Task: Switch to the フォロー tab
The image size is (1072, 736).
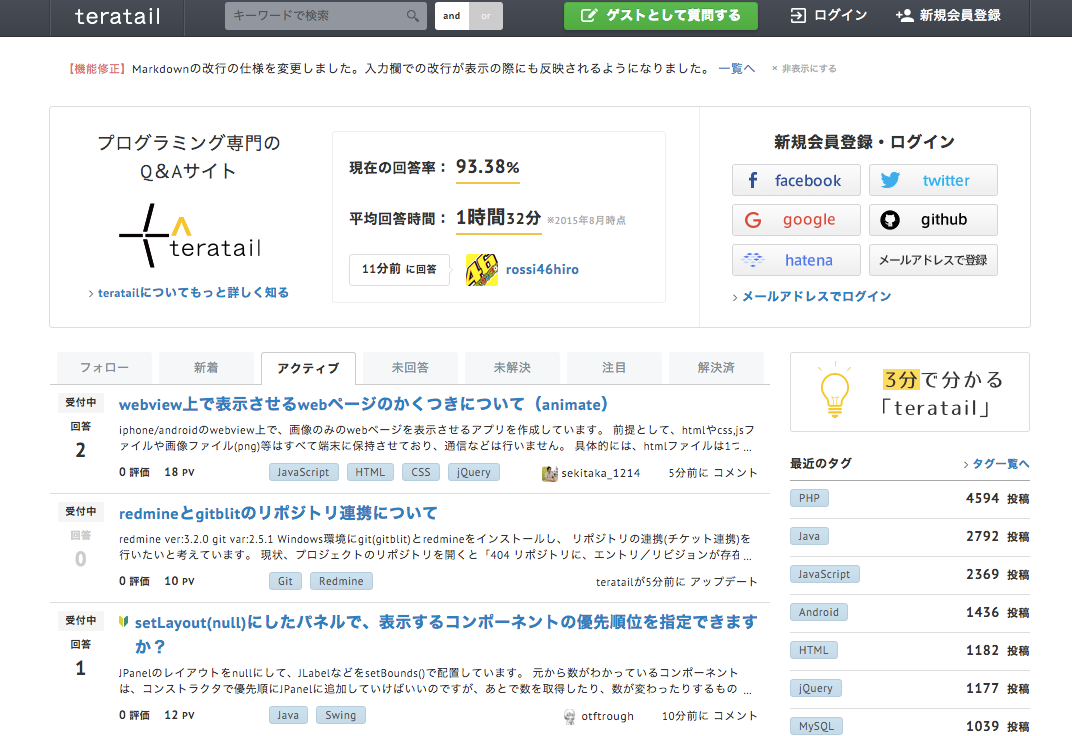Action: coord(104,368)
